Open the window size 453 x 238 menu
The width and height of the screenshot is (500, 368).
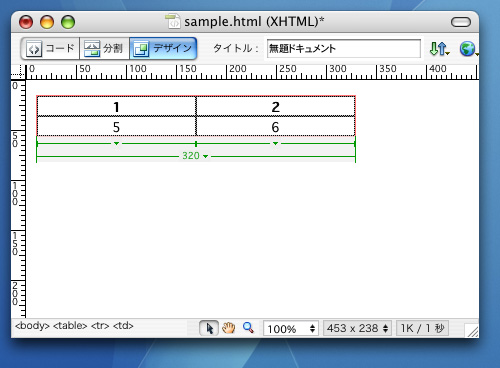click(357, 329)
